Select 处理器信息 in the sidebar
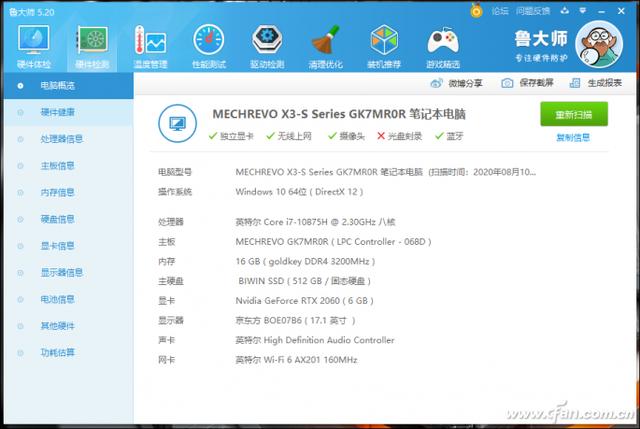The height and width of the screenshot is (429, 640). coord(68,139)
